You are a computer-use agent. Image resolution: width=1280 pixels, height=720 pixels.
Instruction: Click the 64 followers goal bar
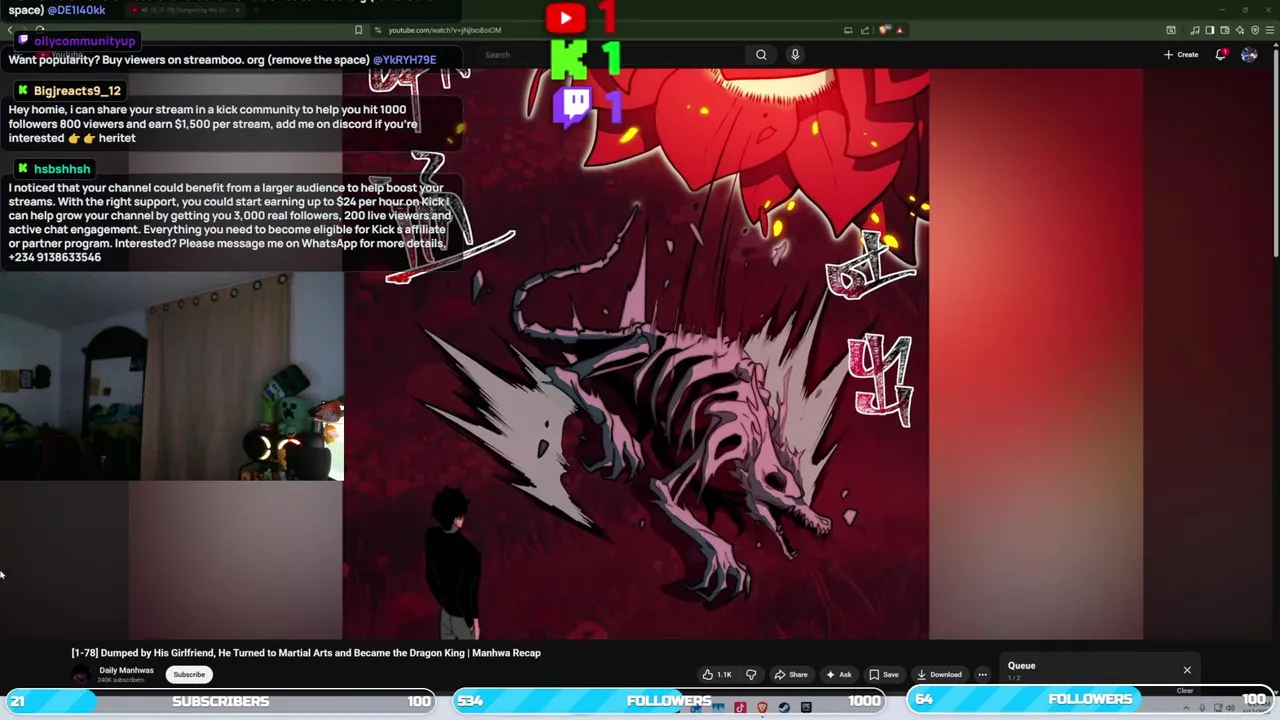point(1090,700)
